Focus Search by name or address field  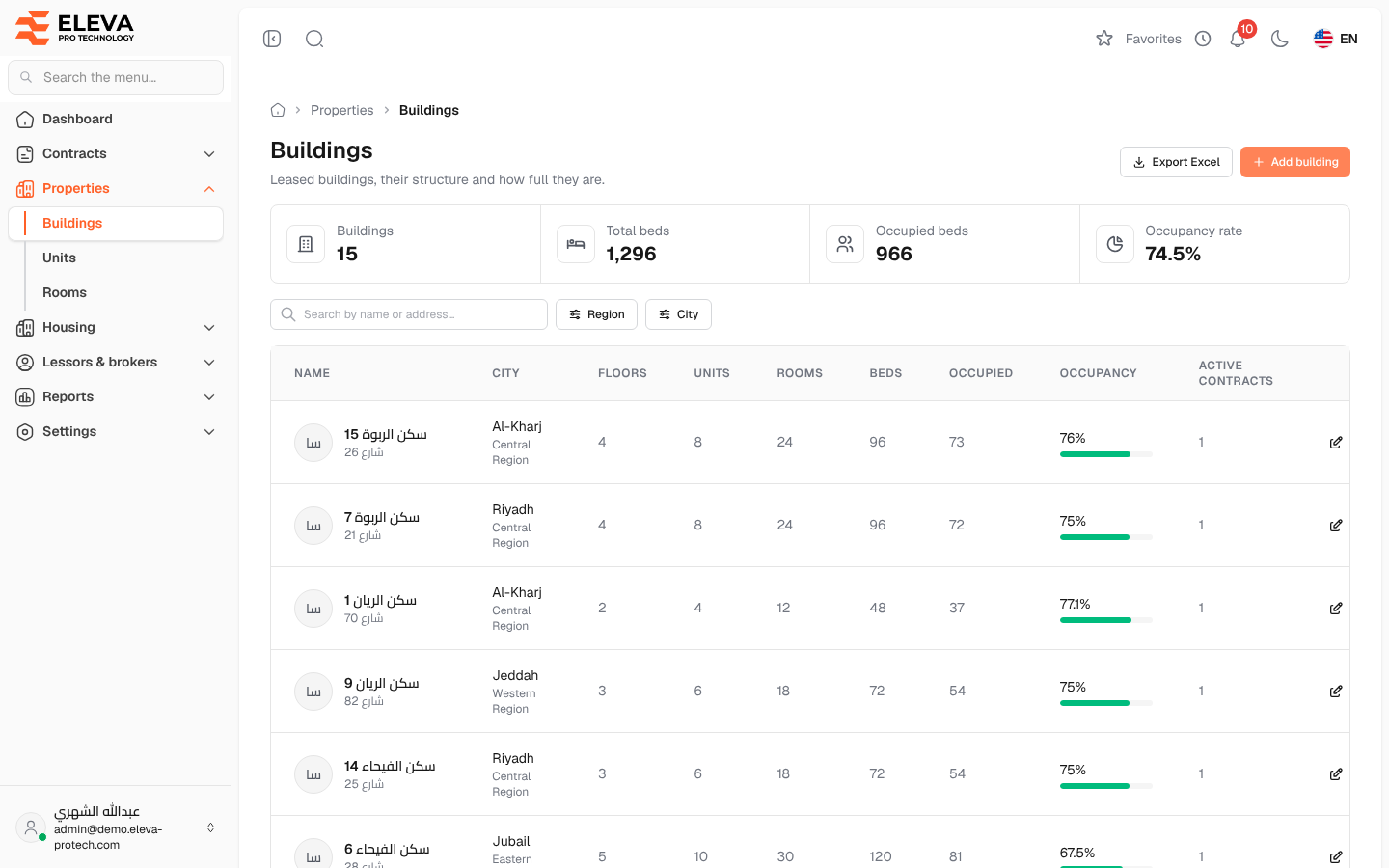tap(409, 314)
